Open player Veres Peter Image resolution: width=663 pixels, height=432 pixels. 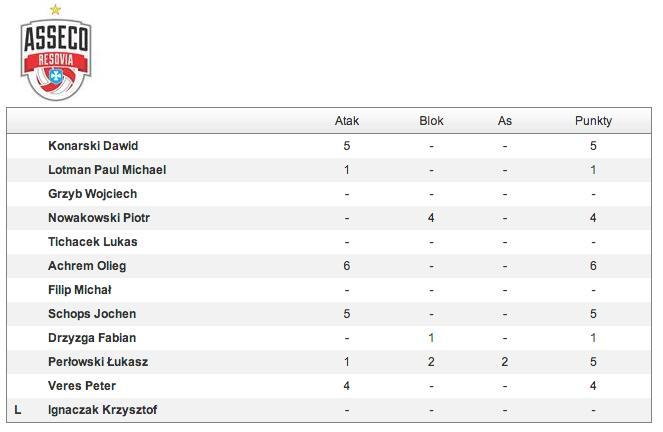82,386
